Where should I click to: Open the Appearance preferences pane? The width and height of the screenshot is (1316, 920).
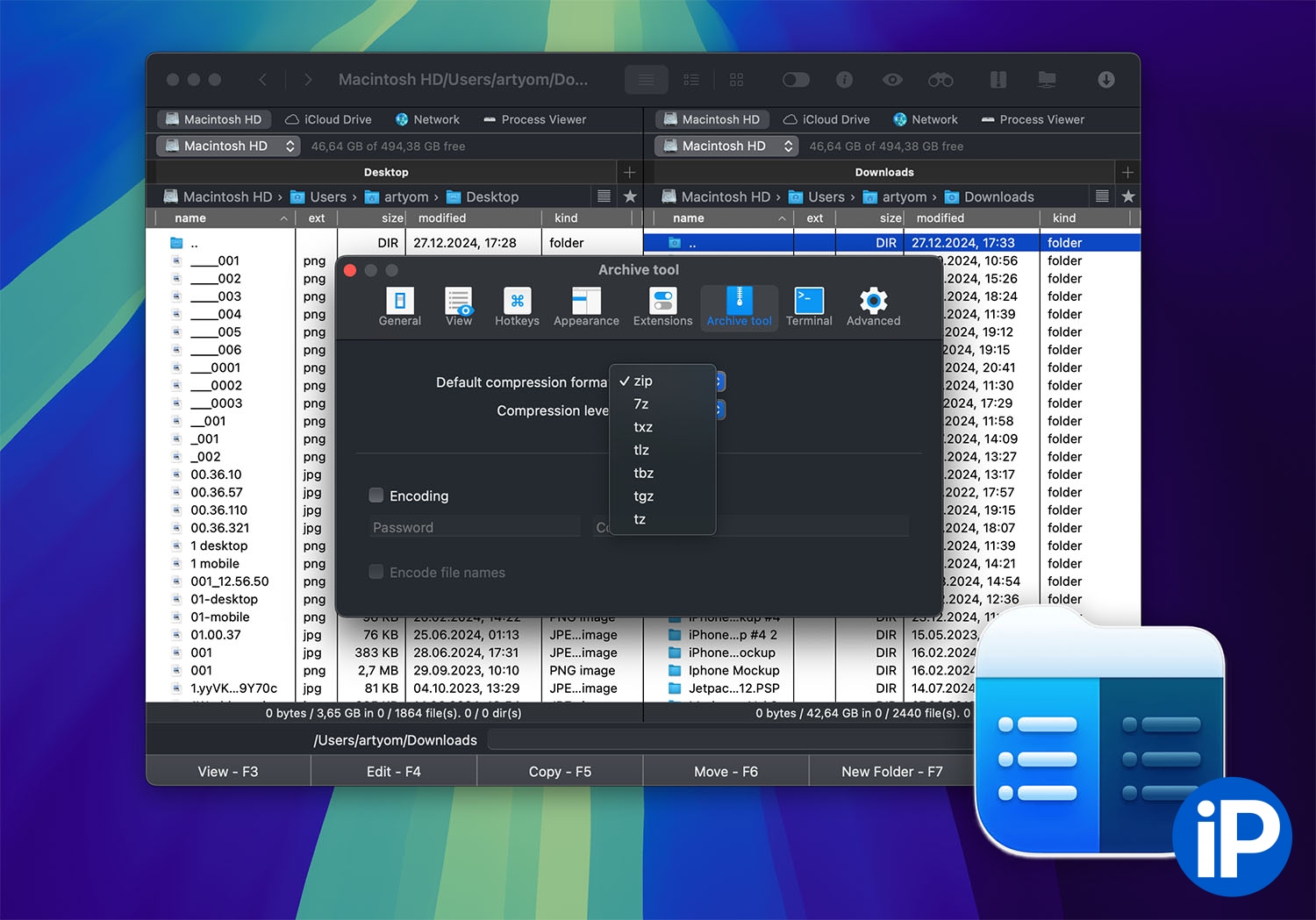(586, 307)
